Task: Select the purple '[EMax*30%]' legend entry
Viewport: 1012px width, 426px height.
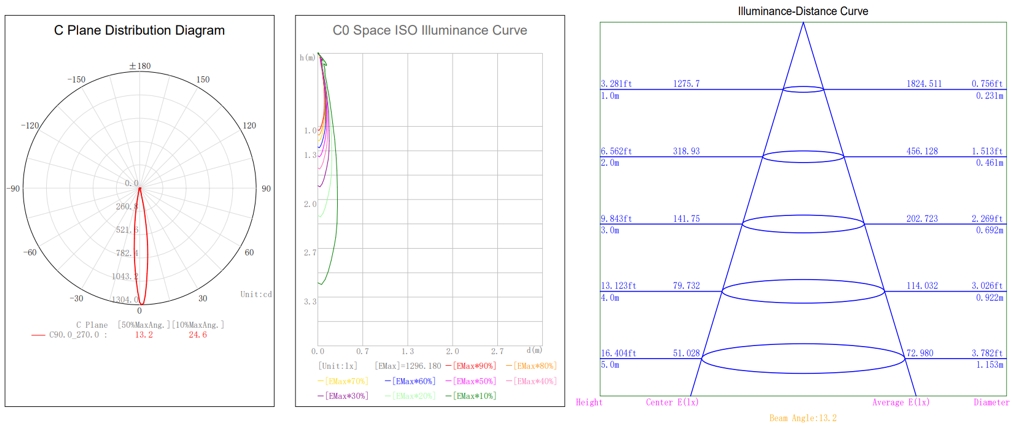Action: (x=343, y=396)
